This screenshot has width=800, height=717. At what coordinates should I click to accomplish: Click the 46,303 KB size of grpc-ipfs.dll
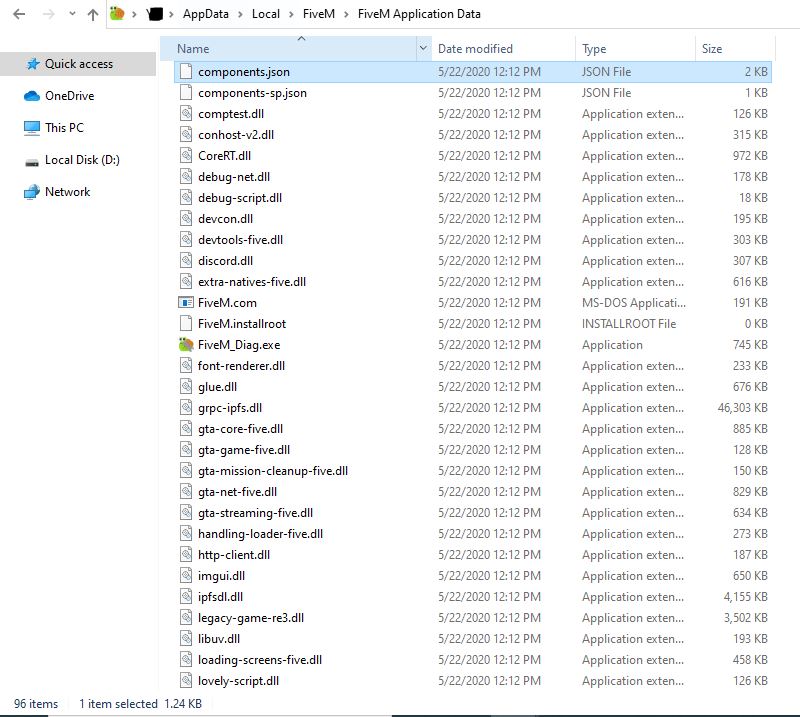click(x=742, y=408)
